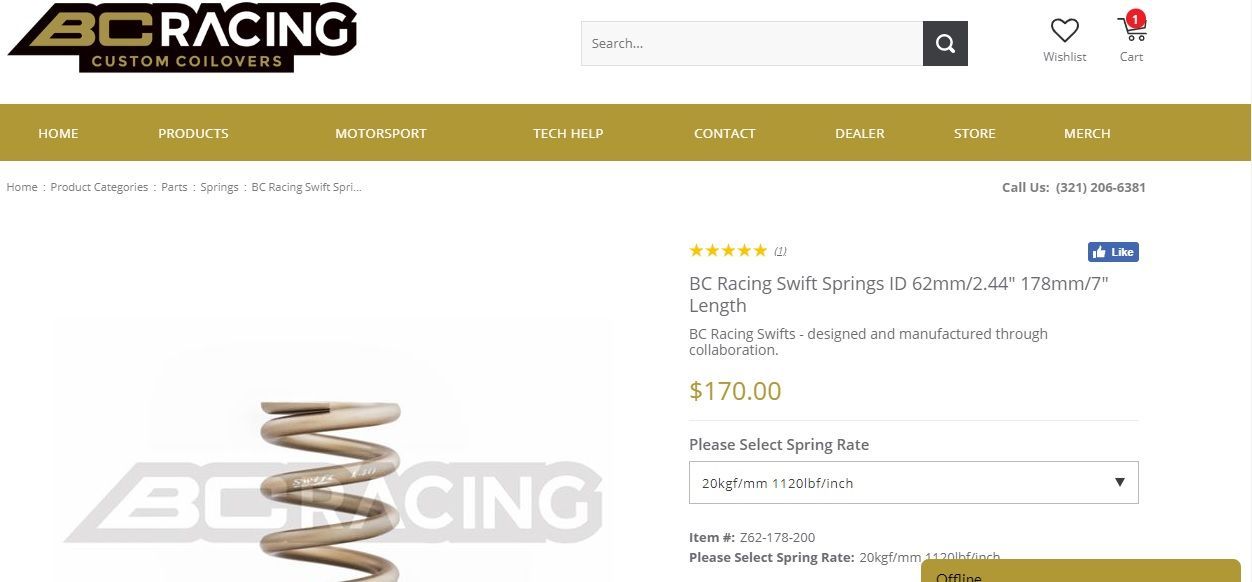Image resolution: width=1252 pixels, height=582 pixels.
Task: Click Home in the breadcrumb trail
Action: [x=22, y=187]
